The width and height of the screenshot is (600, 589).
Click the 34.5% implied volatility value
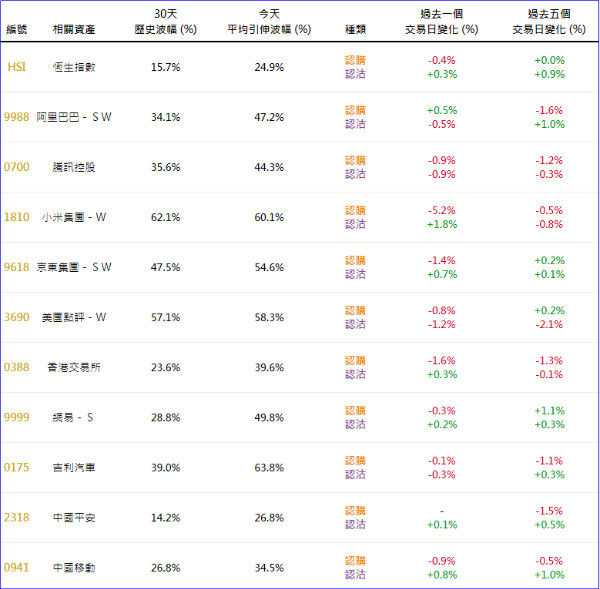click(269, 568)
